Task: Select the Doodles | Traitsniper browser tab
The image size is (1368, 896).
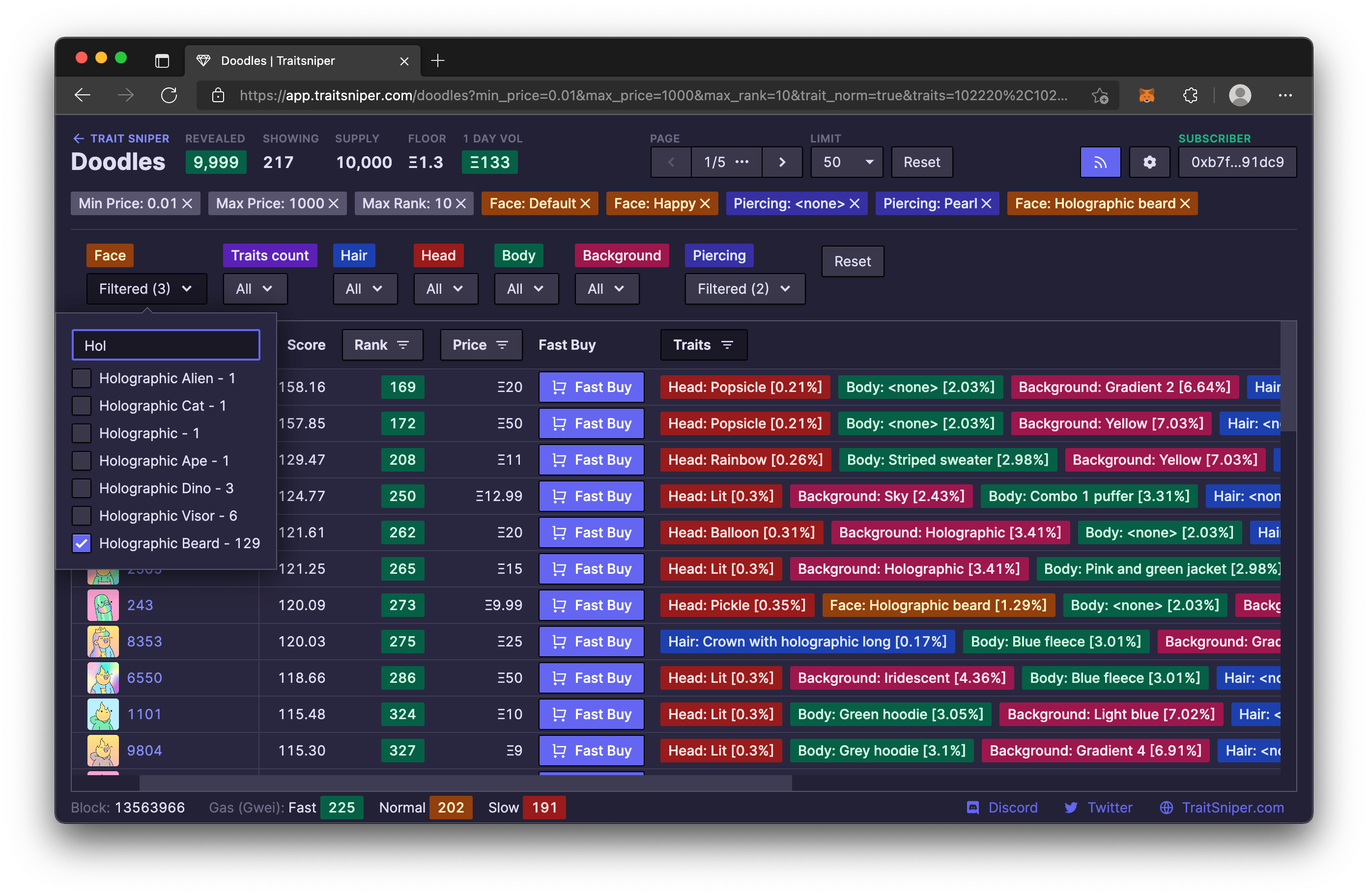Action: tap(303, 60)
